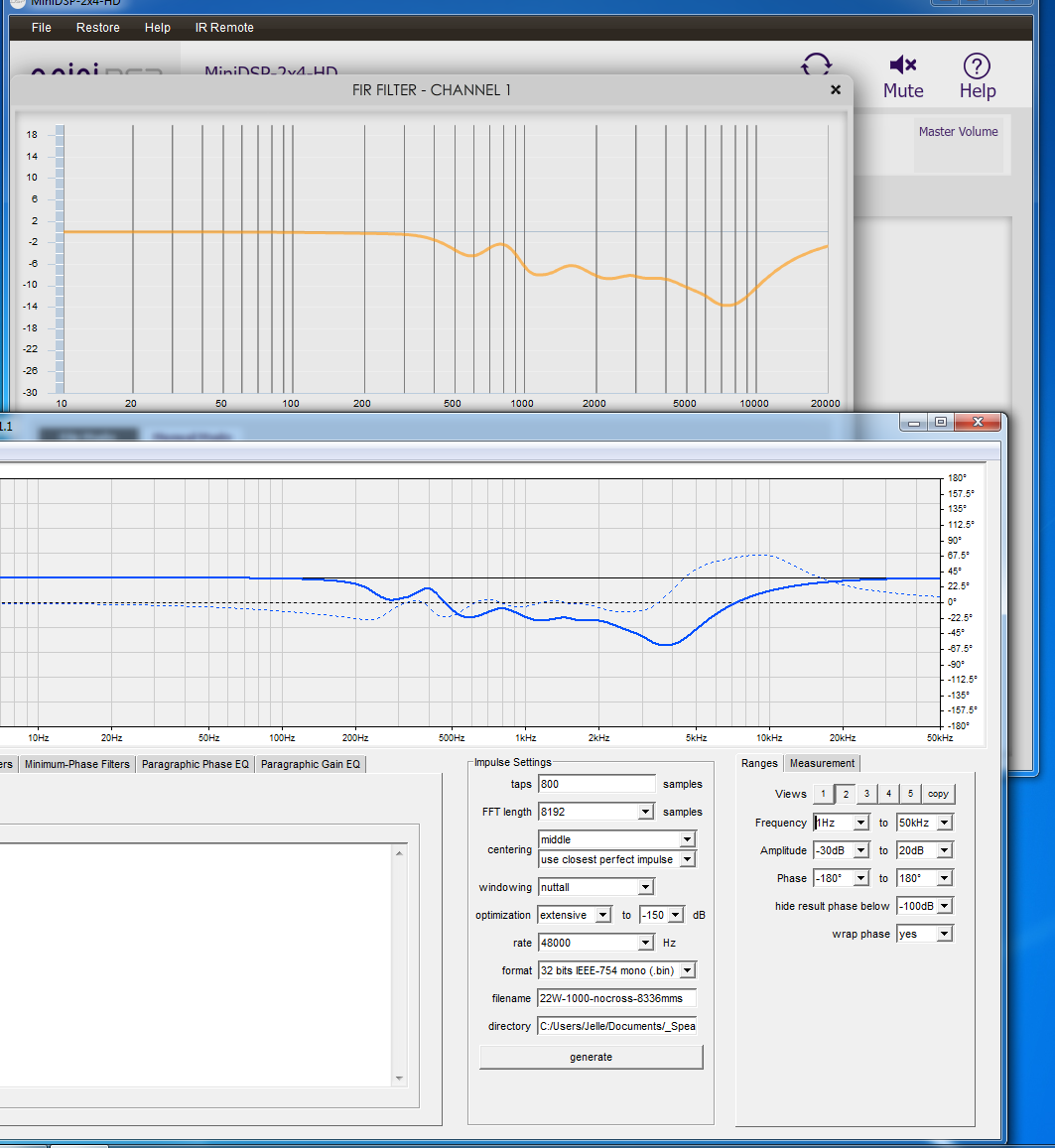Maximize the front filter design window
This screenshot has width=1055, height=1148.
(x=941, y=423)
